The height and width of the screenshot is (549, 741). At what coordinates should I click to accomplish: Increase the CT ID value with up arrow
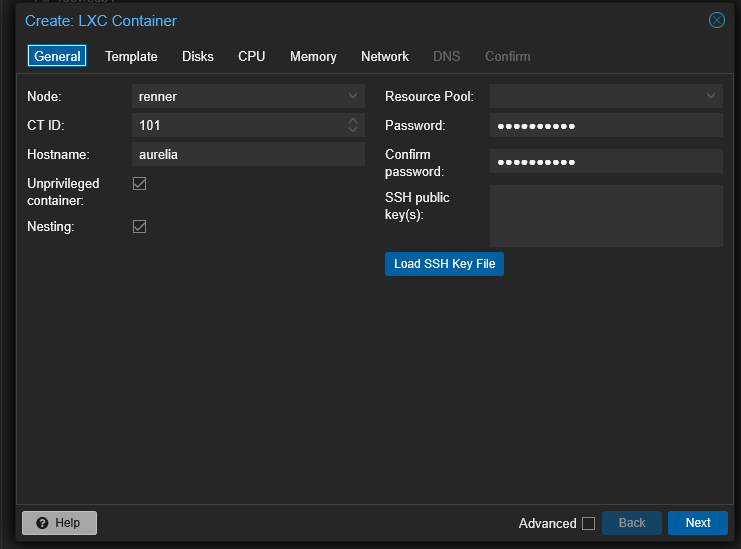353,120
